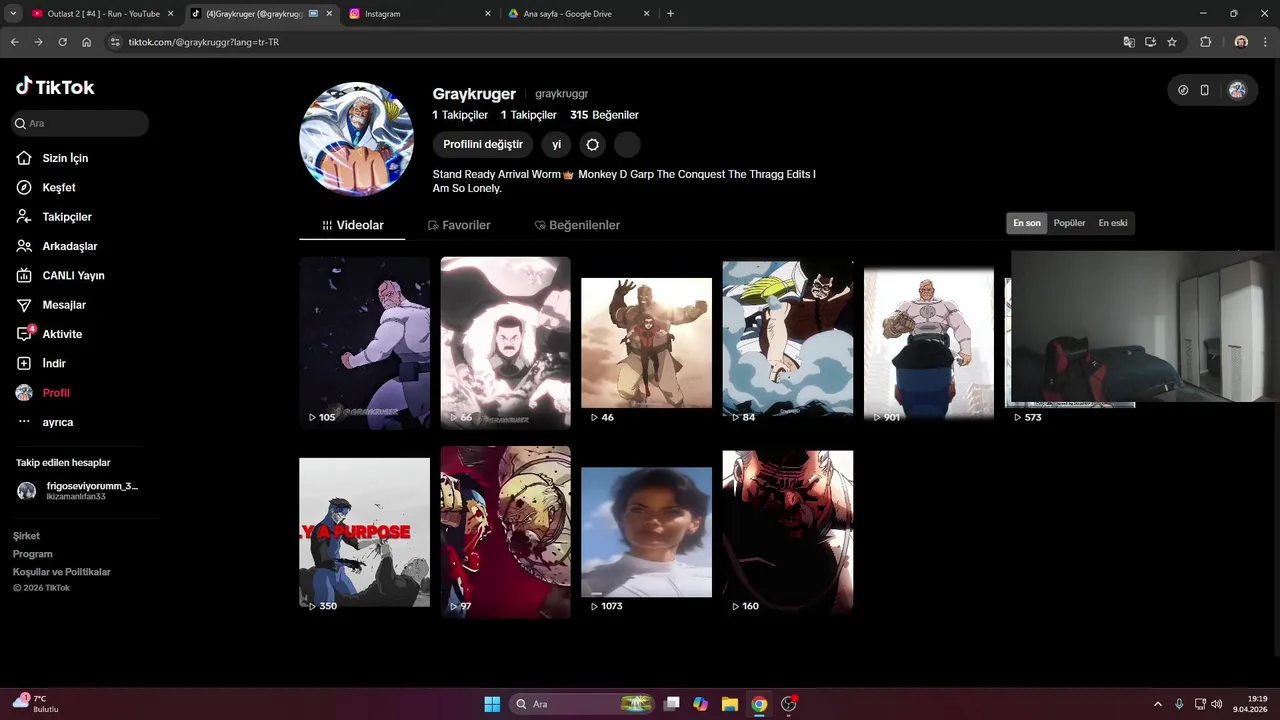1280x720 pixels.
Task: Open Takipçiler in the sidebar
Action: pyautogui.click(x=67, y=217)
